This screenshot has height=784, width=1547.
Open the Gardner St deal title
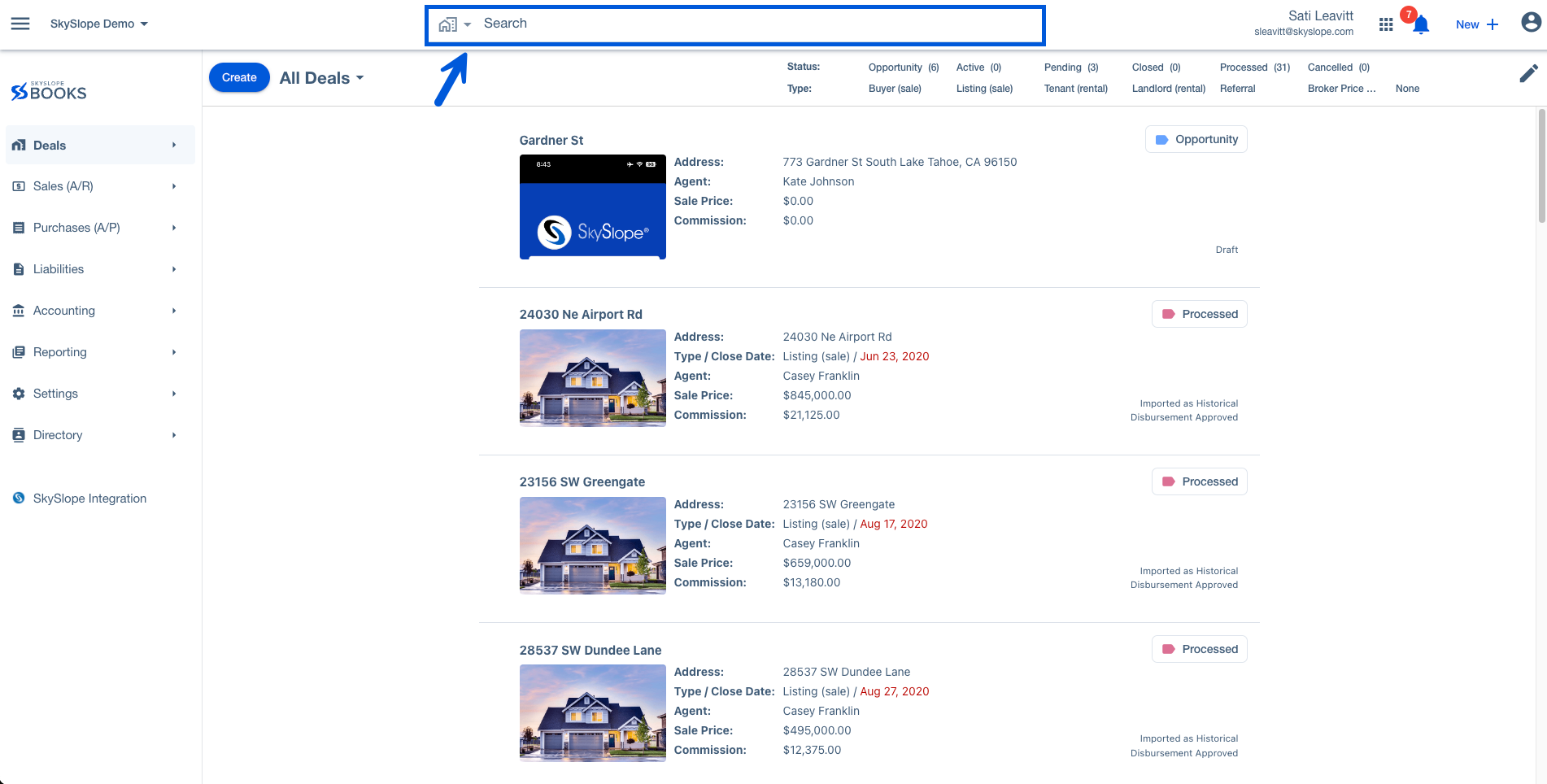pyautogui.click(x=551, y=141)
